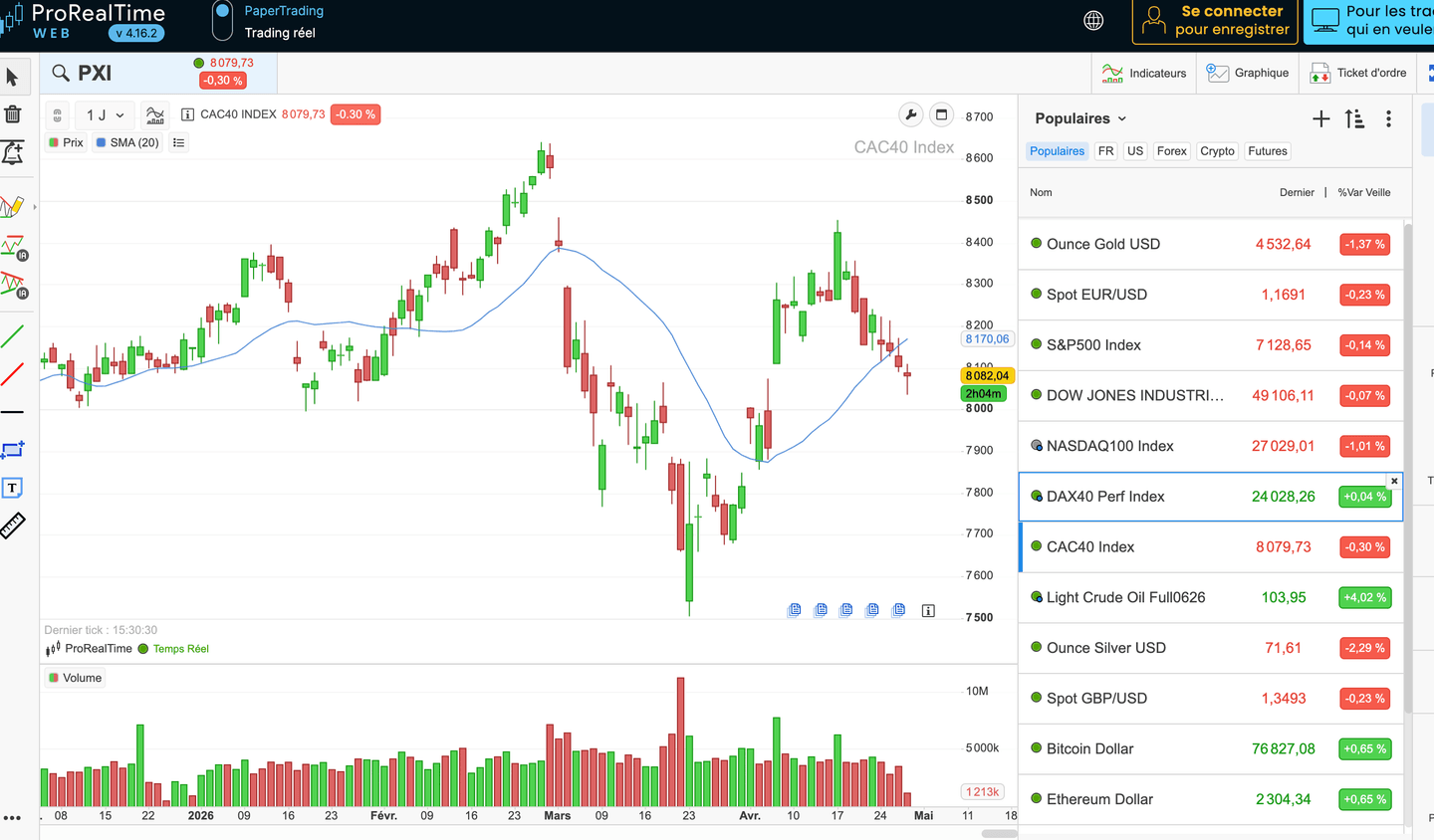Open the three-dots menu at sidebar bottom
Image resolution: width=1434 pixels, height=840 pixels.
12,818
